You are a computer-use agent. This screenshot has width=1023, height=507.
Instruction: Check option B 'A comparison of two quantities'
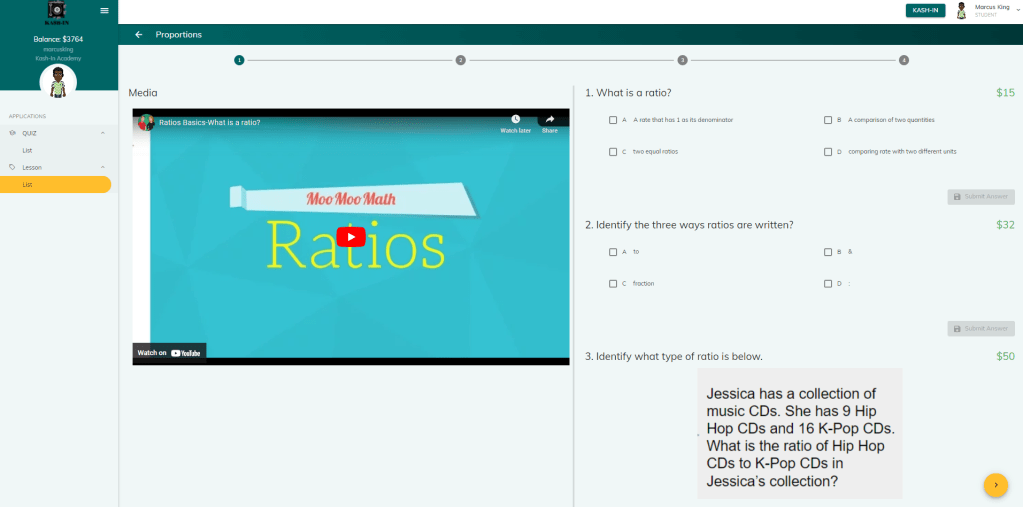point(828,120)
